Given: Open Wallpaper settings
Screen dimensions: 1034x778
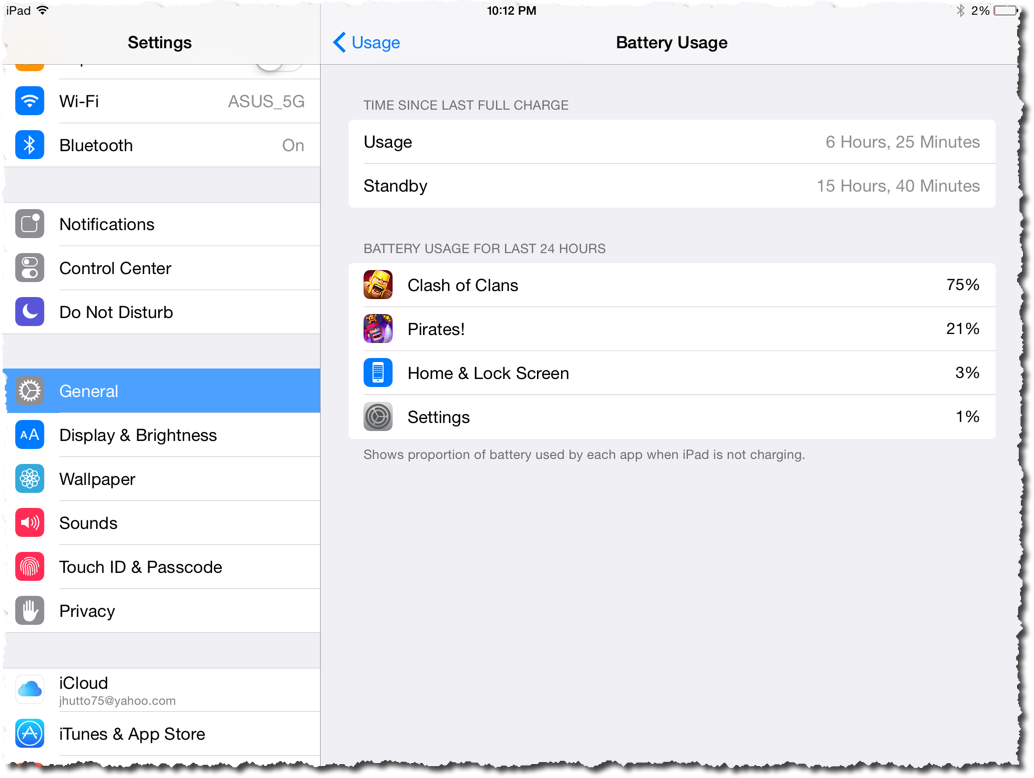Looking at the screenshot, I should pos(162,479).
